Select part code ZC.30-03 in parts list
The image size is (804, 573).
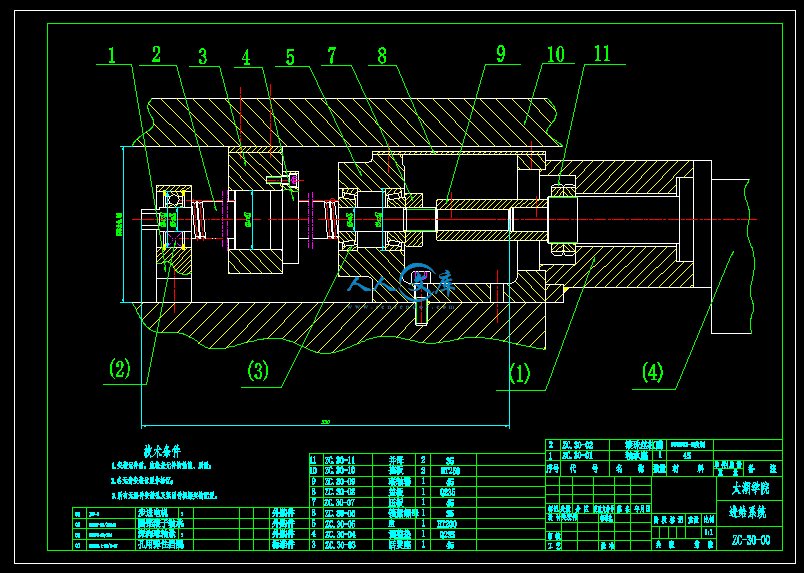click(338, 545)
